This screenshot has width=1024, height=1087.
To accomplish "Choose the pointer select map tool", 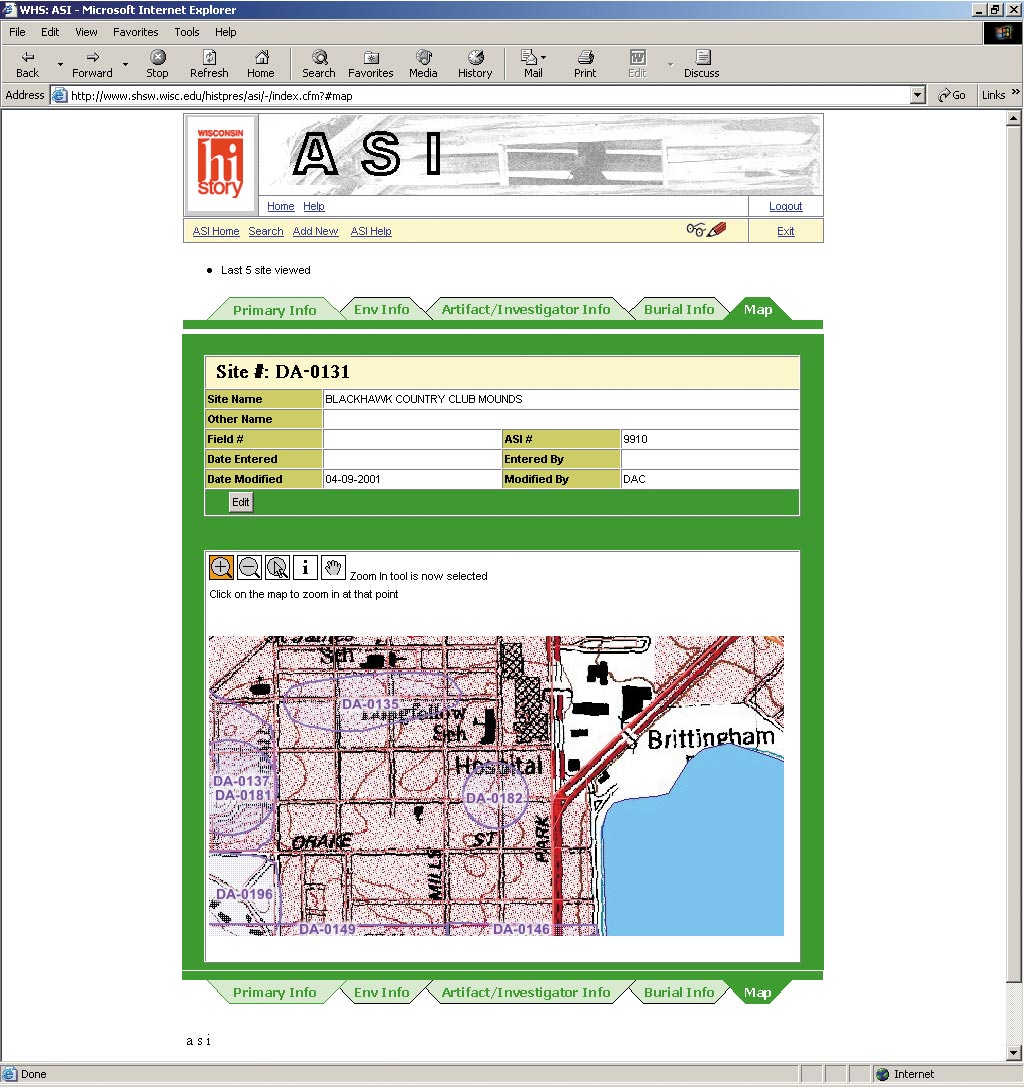I will tap(277, 568).
